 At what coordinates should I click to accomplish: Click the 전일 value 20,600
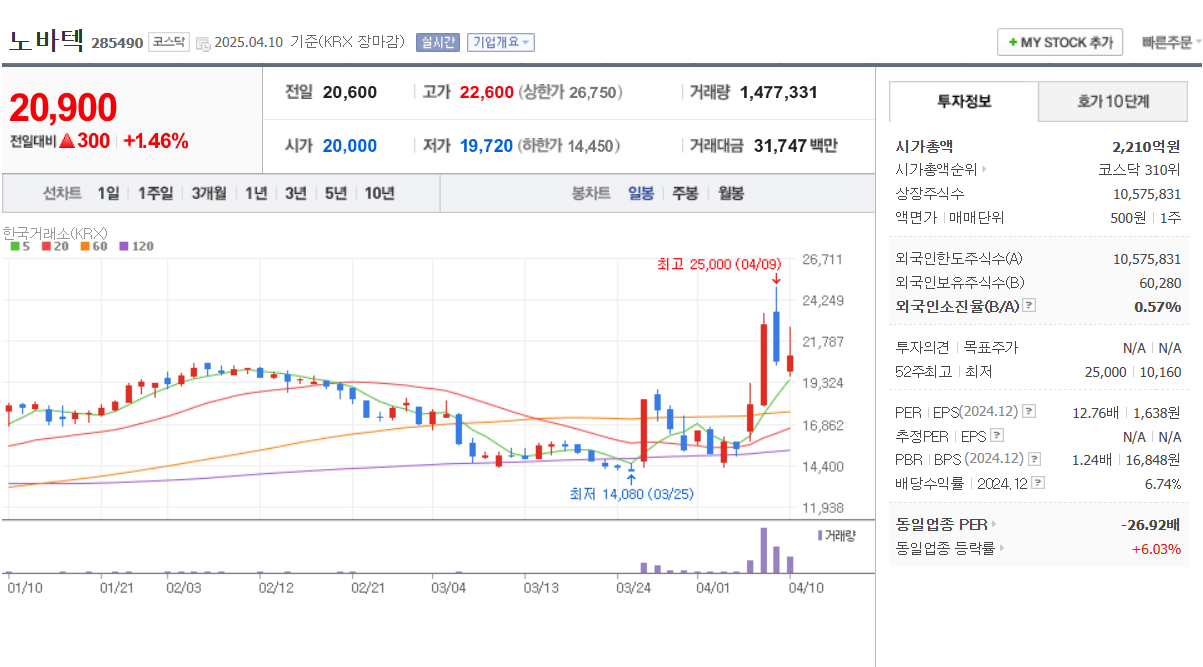point(350,92)
